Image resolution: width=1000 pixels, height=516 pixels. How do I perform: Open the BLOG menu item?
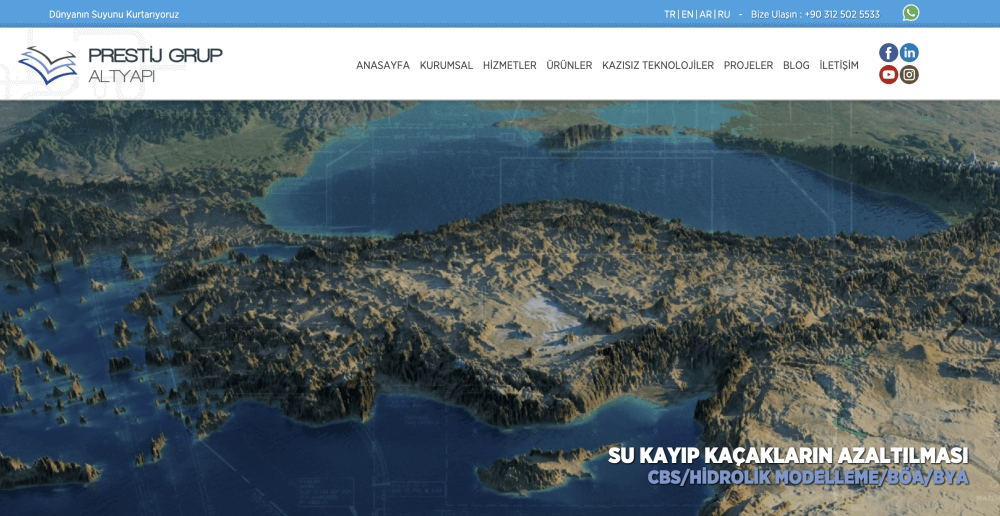tap(796, 65)
